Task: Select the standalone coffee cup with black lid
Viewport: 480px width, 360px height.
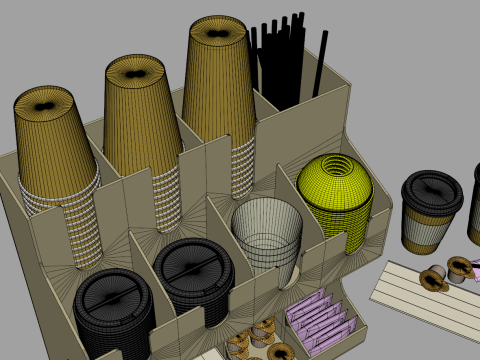Action: [x=431, y=212]
